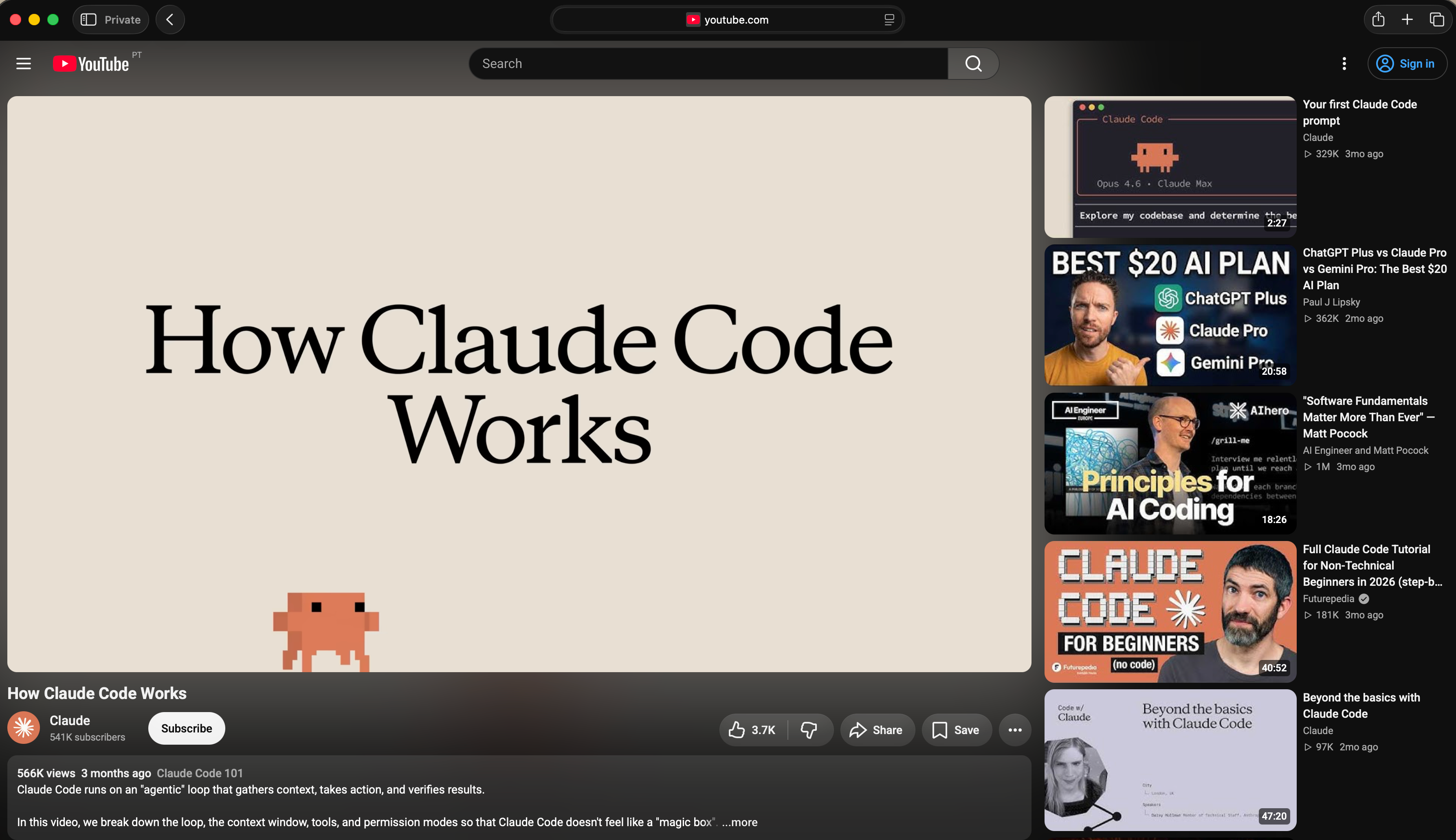1456x840 pixels.
Task: Click the YouTube favicon in address bar
Action: pyautogui.click(x=693, y=20)
